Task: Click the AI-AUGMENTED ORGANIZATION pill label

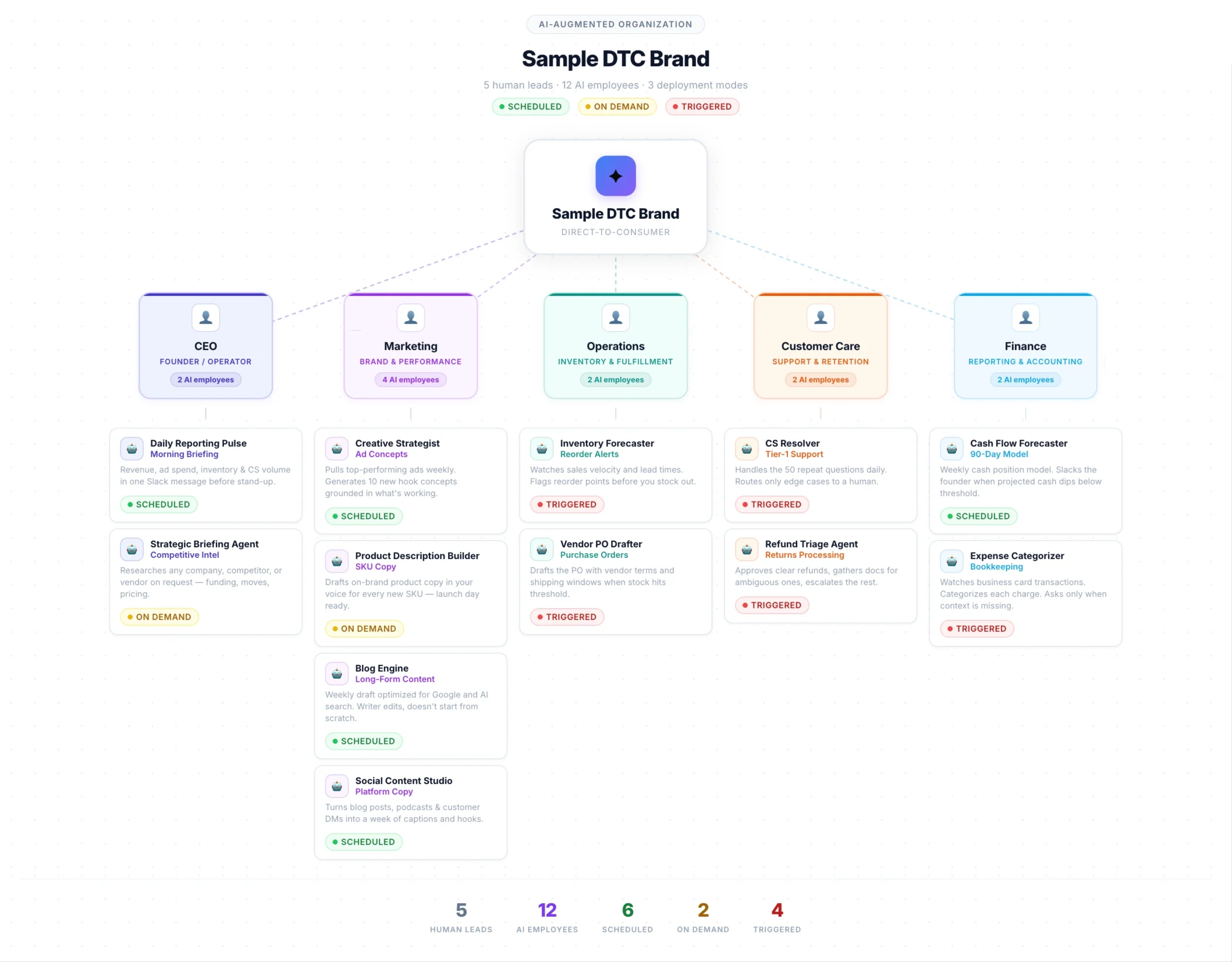Action: pos(615,24)
